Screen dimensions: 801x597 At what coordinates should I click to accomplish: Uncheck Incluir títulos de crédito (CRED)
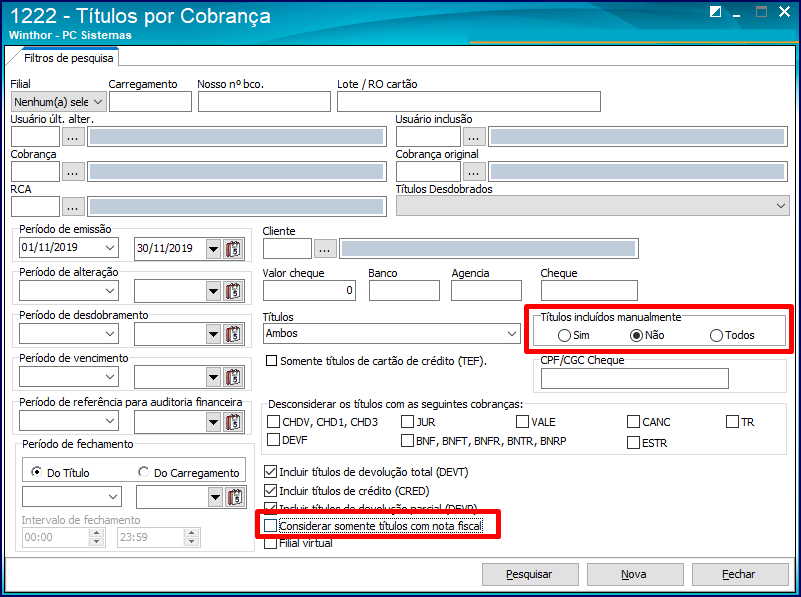270,491
